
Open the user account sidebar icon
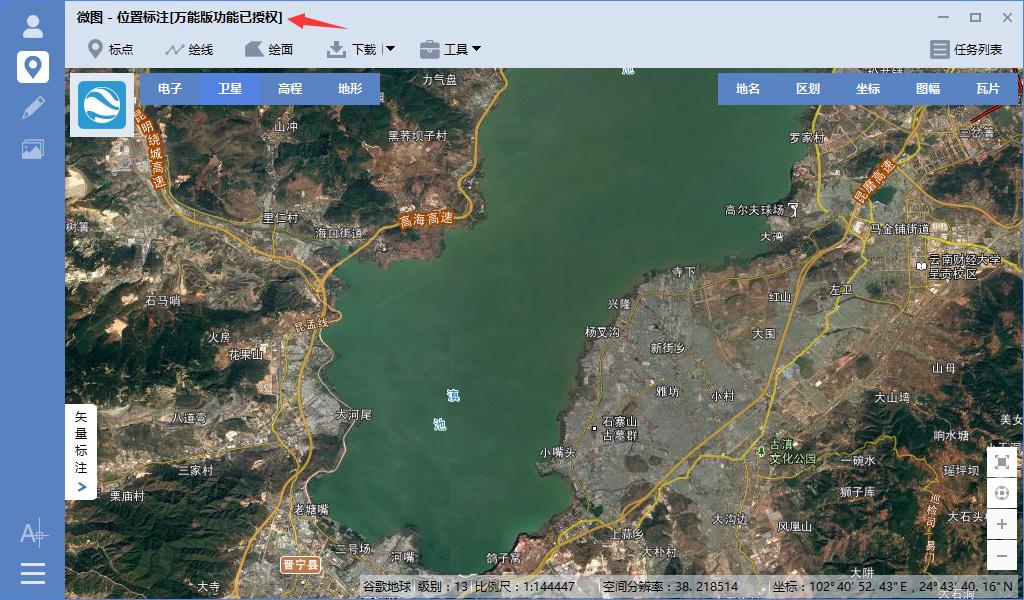pyautogui.click(x=33, y=26)
